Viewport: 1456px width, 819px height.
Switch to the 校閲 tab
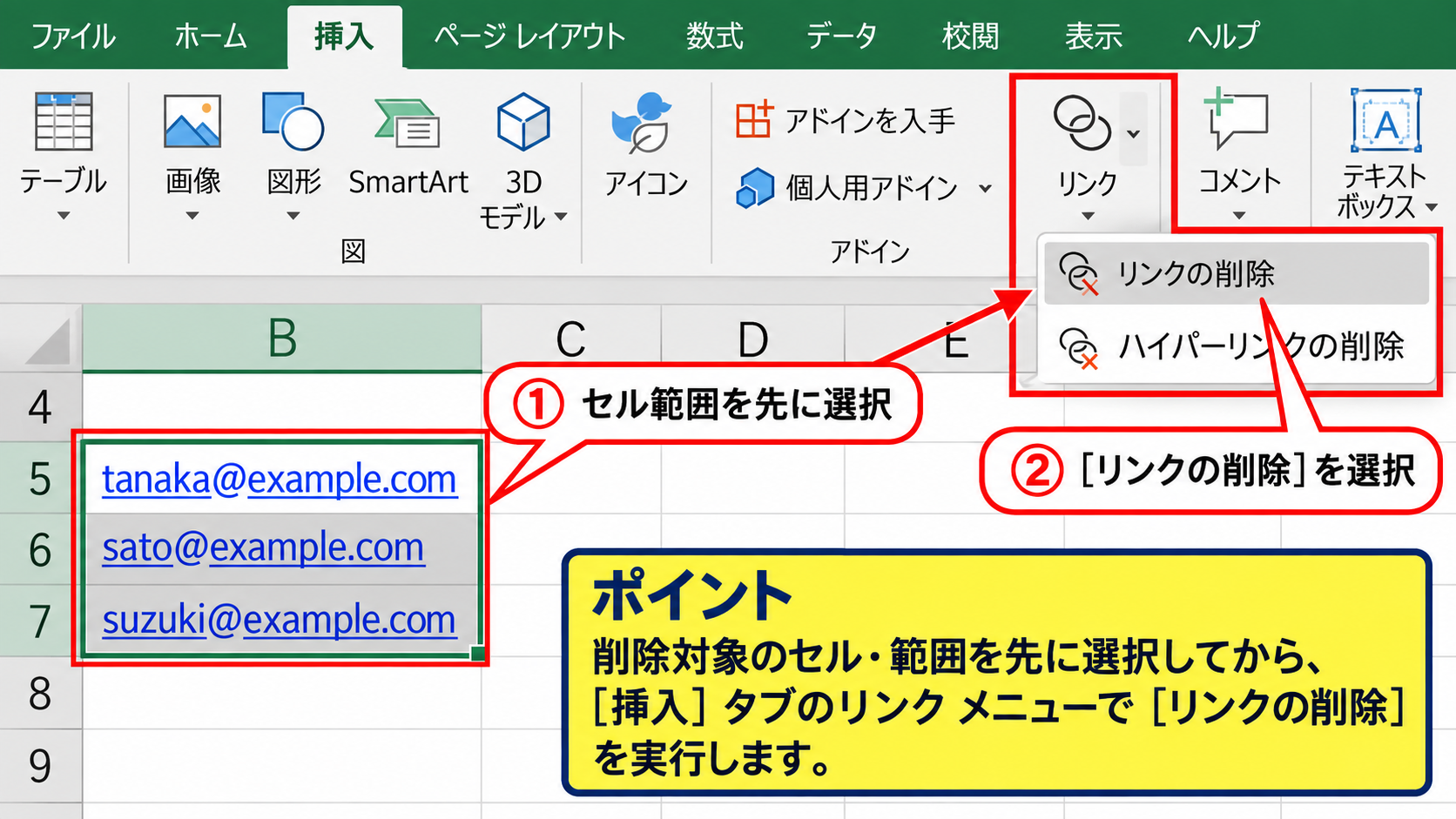pos(971,36)
